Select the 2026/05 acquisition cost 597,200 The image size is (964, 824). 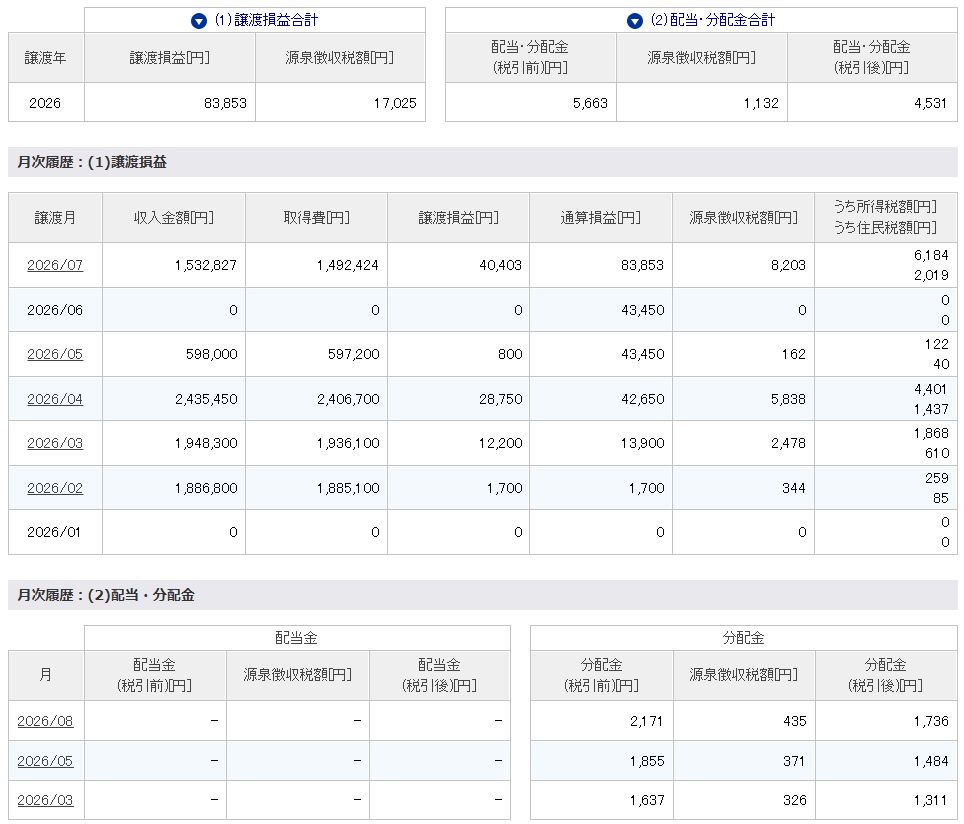(x=354, y=354)
